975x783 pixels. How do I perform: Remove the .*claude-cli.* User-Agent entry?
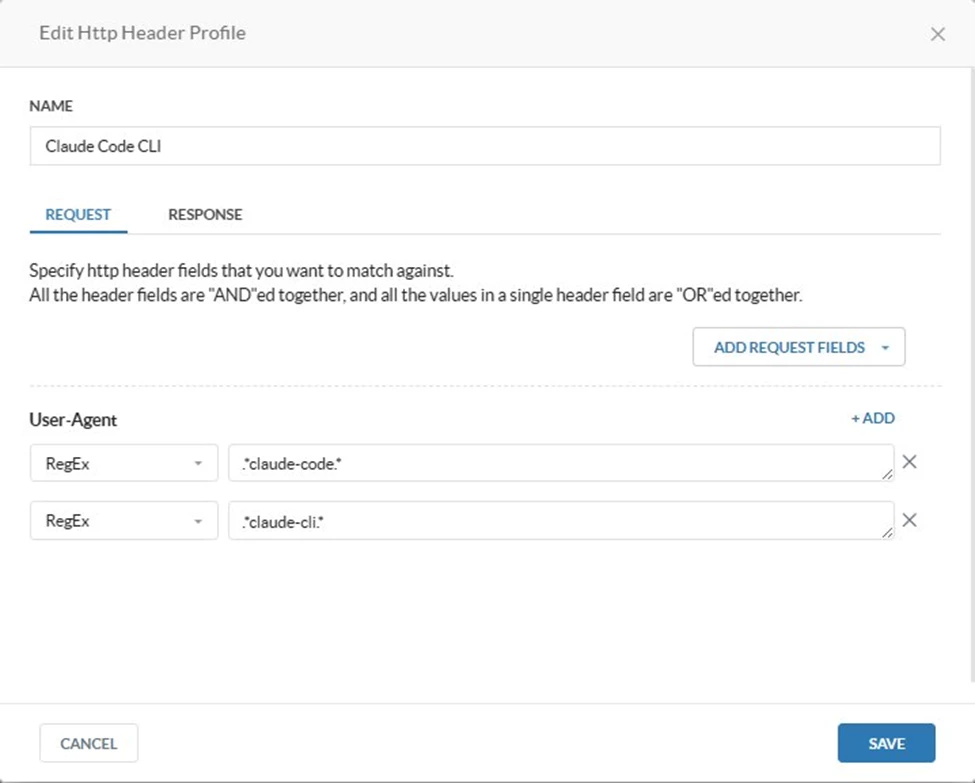pos(910,520)
